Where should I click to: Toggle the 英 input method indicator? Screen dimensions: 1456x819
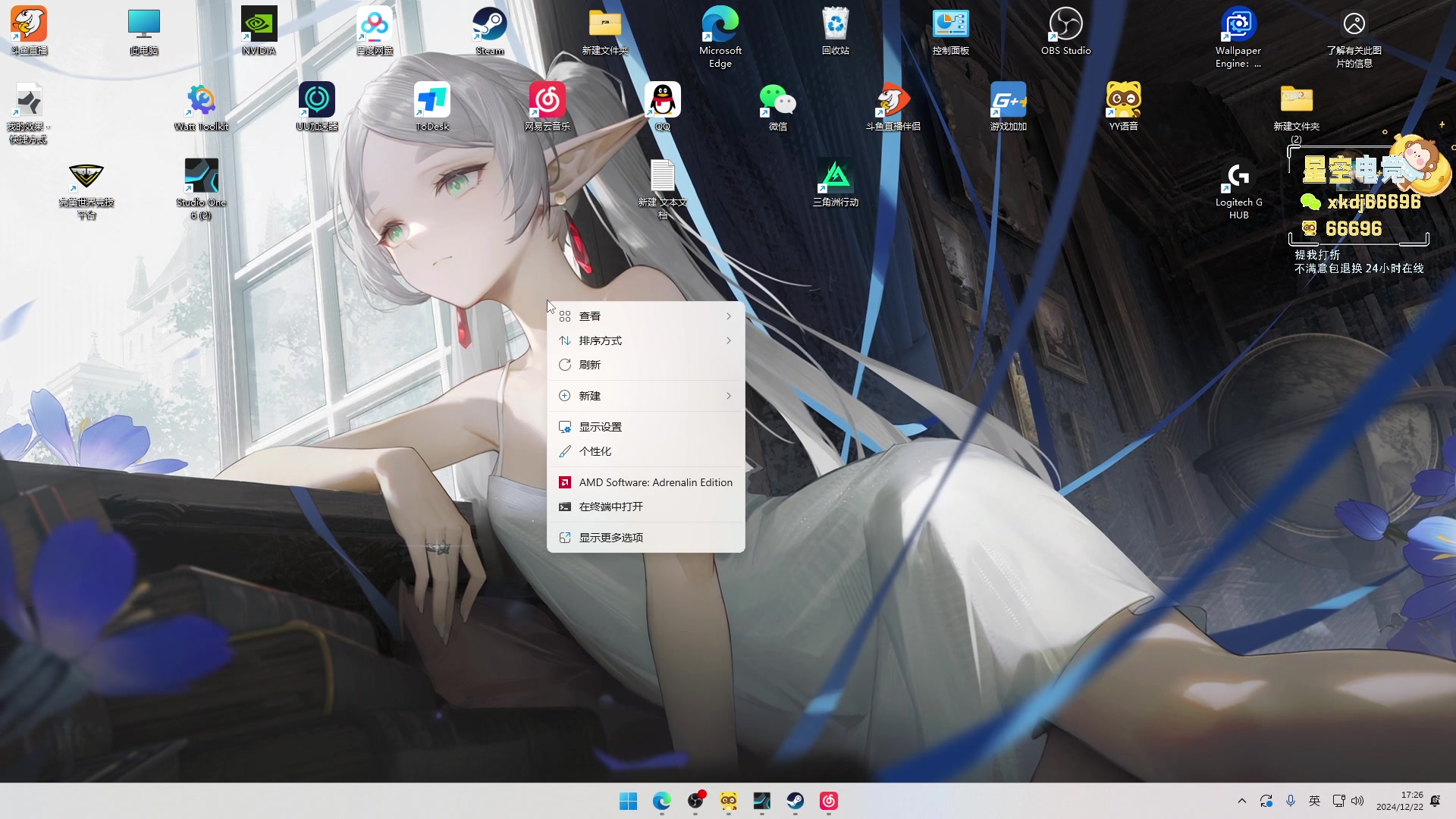(x=1315, y=801)
